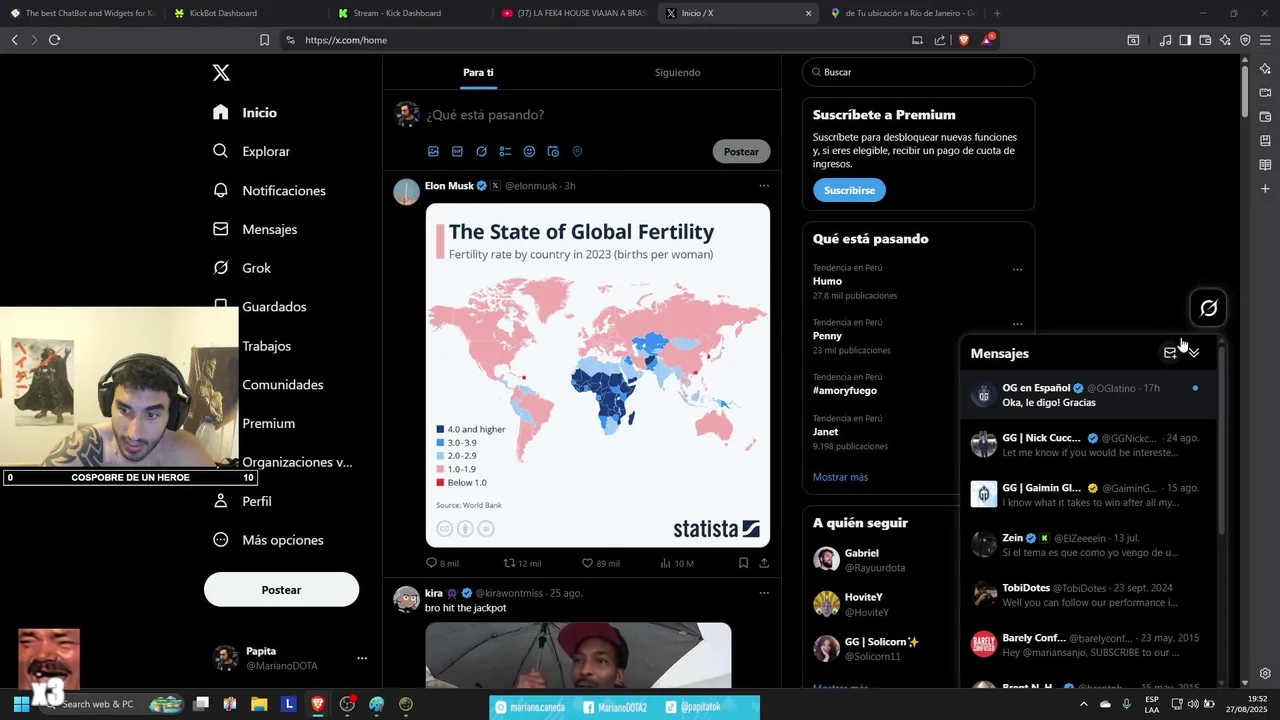Open options for the Penny trend
The width and height of the screenshot is (1280, 720).
[1017, 324]
